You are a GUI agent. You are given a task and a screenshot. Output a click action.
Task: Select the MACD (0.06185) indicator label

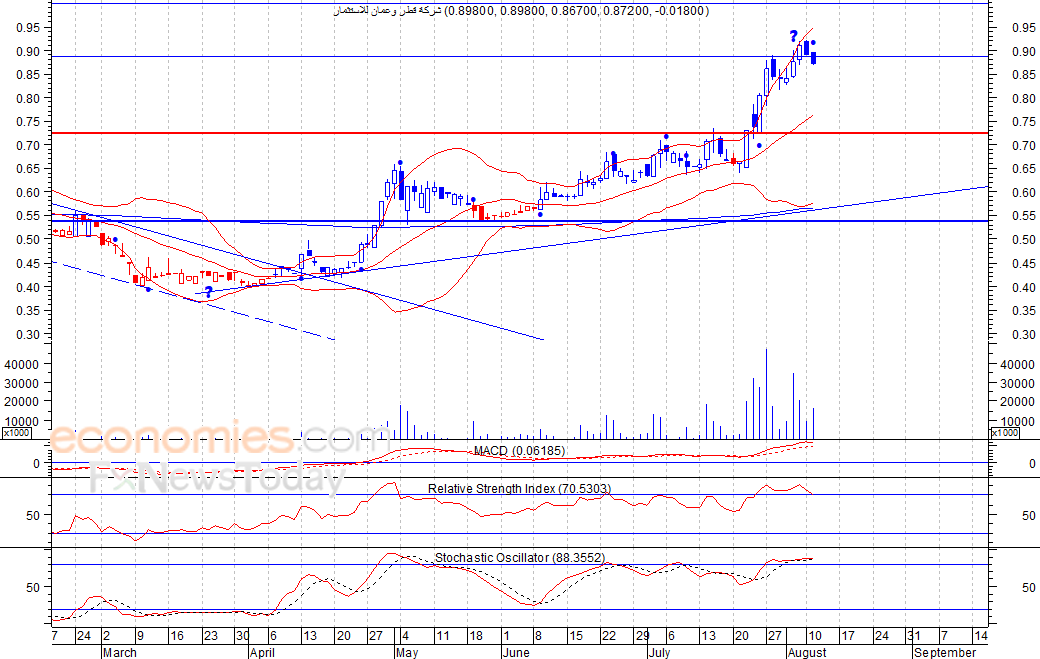519,451
